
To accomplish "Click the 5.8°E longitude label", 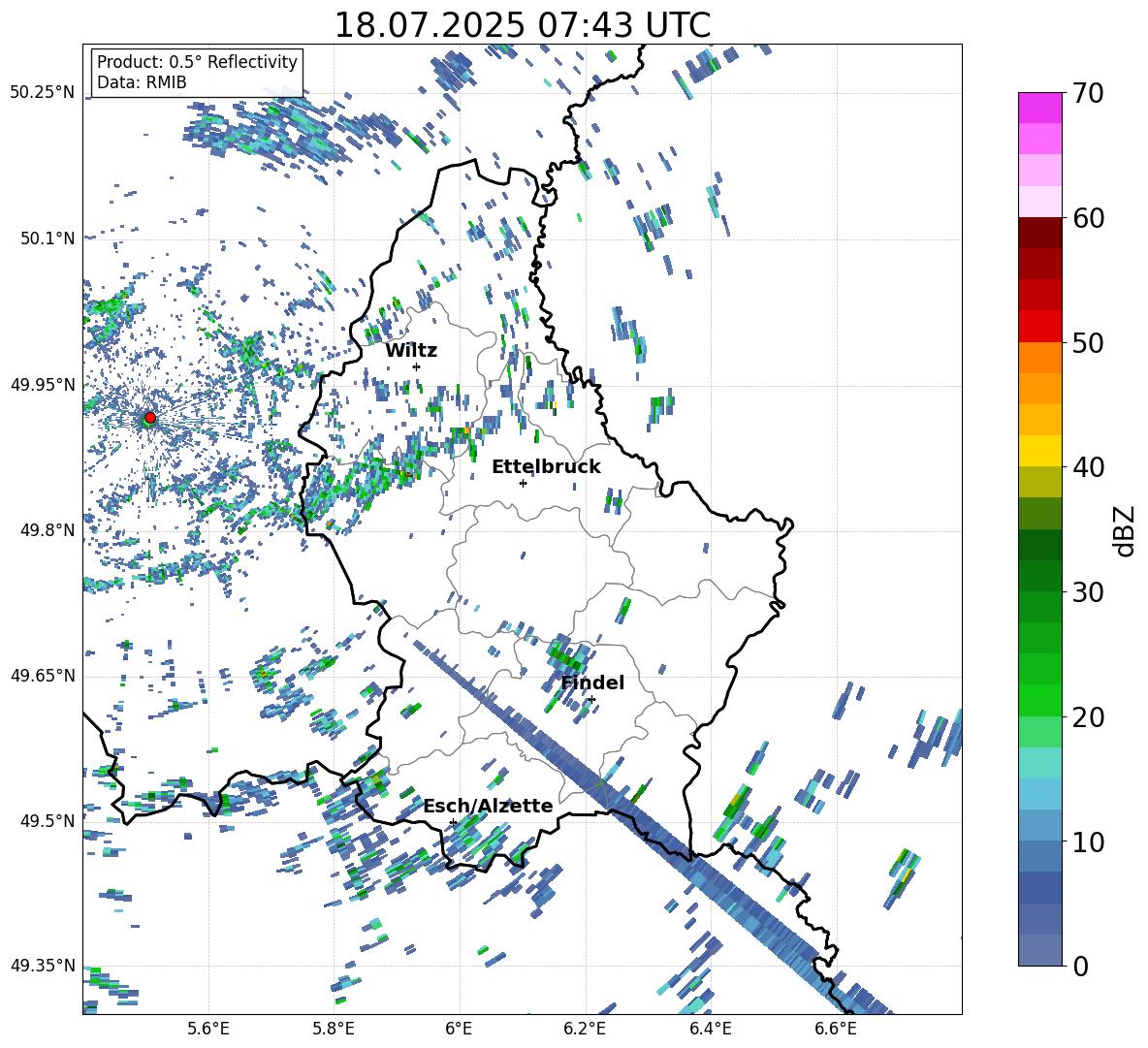I will pos(334,1029).
